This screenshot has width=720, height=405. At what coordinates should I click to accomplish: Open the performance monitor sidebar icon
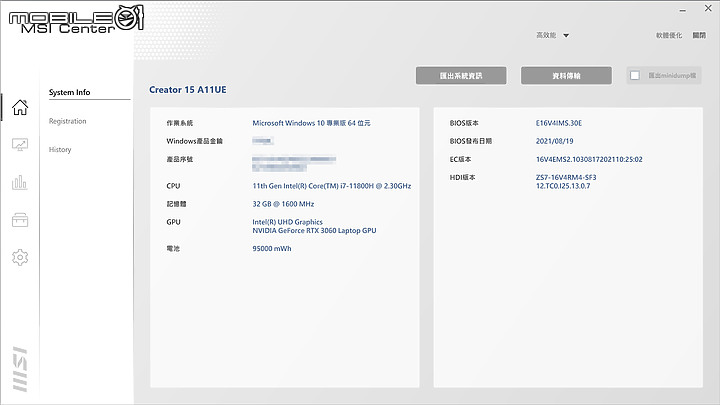tap(20, 145)
